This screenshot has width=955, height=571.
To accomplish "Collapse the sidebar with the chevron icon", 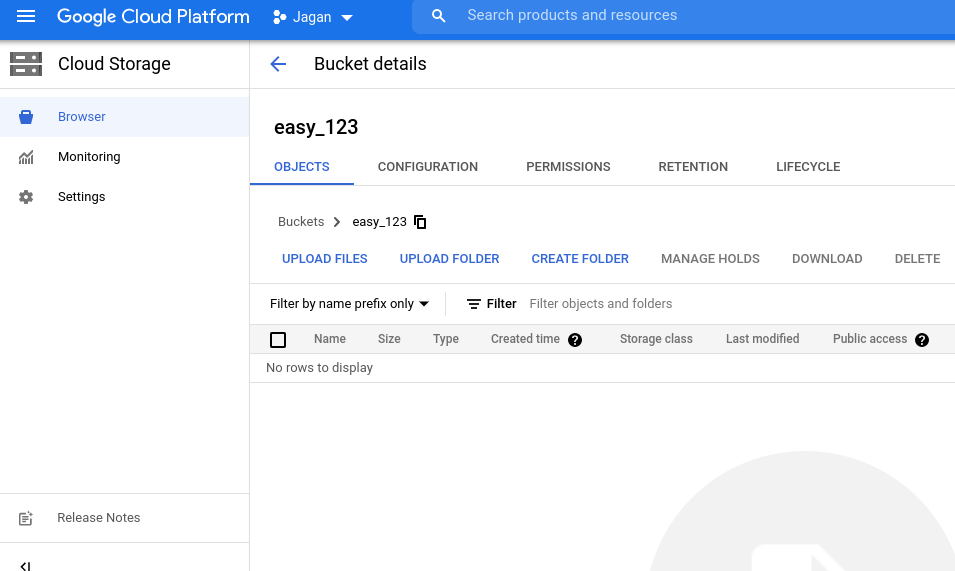I will tap(25, 566).
